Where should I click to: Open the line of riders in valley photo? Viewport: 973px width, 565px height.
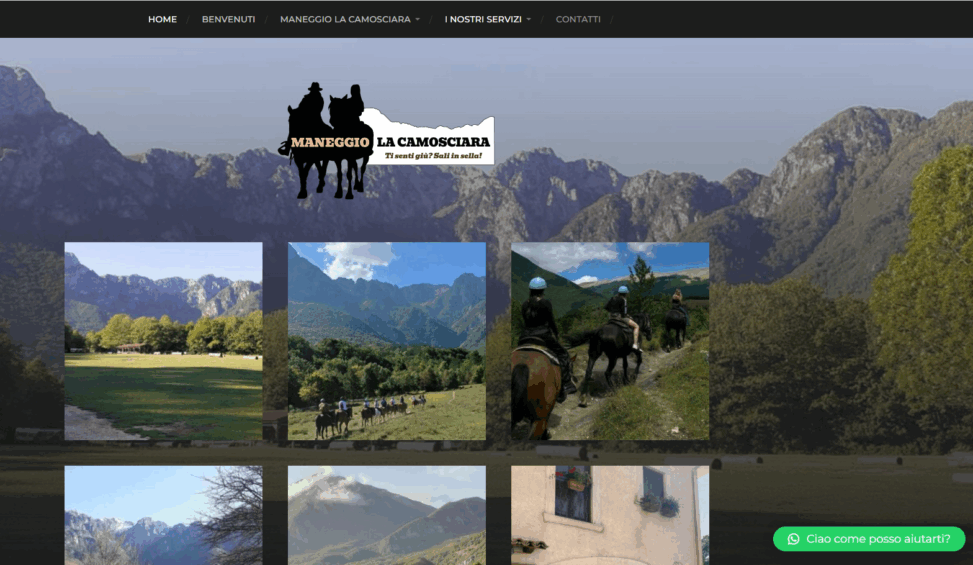point(387,341)
